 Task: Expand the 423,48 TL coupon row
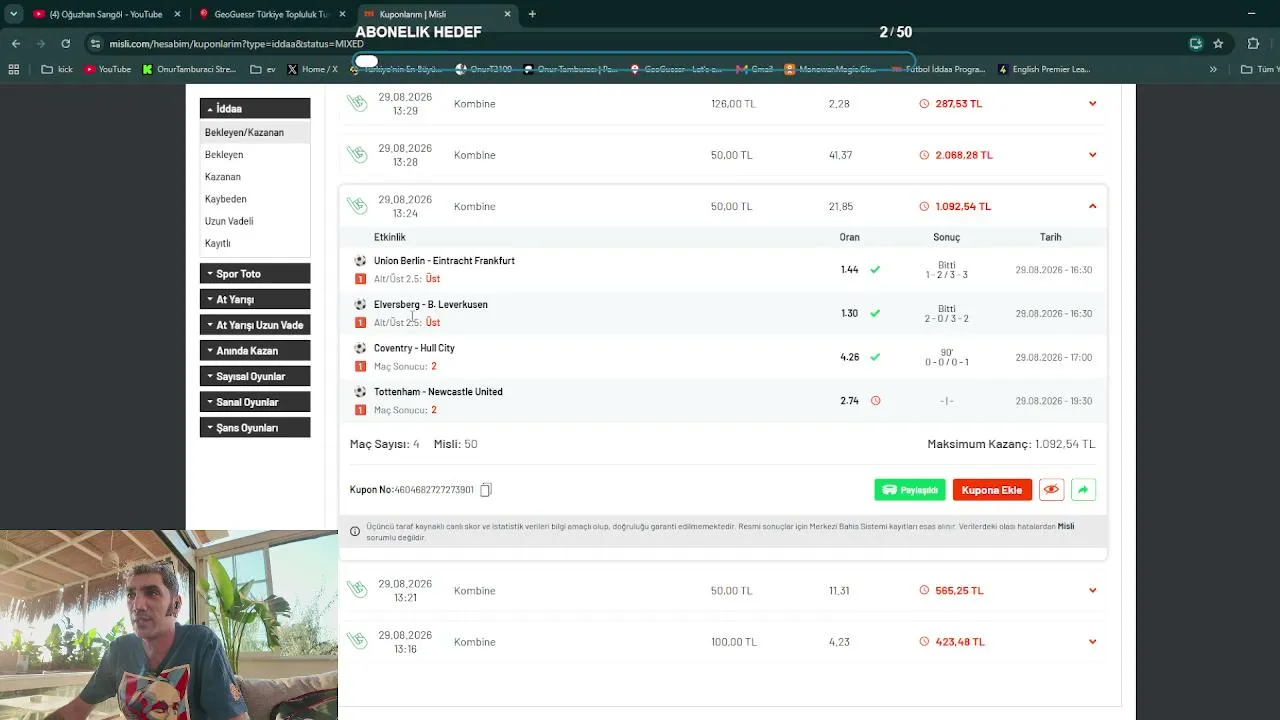click(1092, 642)
